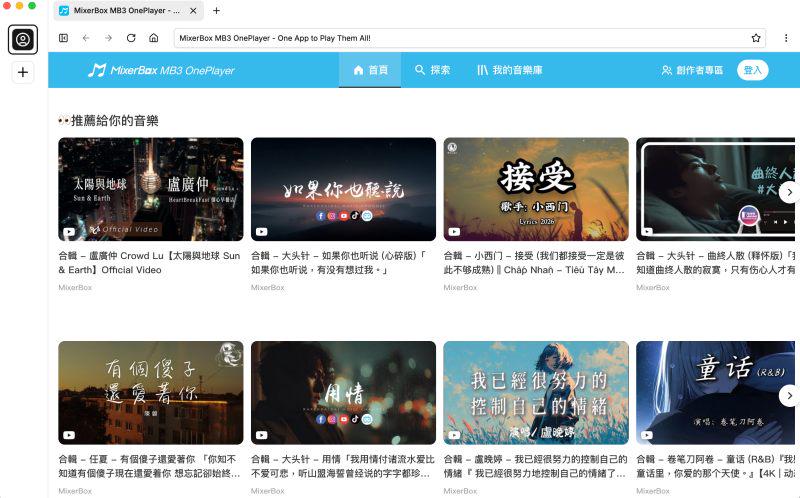
Task: Reload the page
Action: tap(131, 38)
